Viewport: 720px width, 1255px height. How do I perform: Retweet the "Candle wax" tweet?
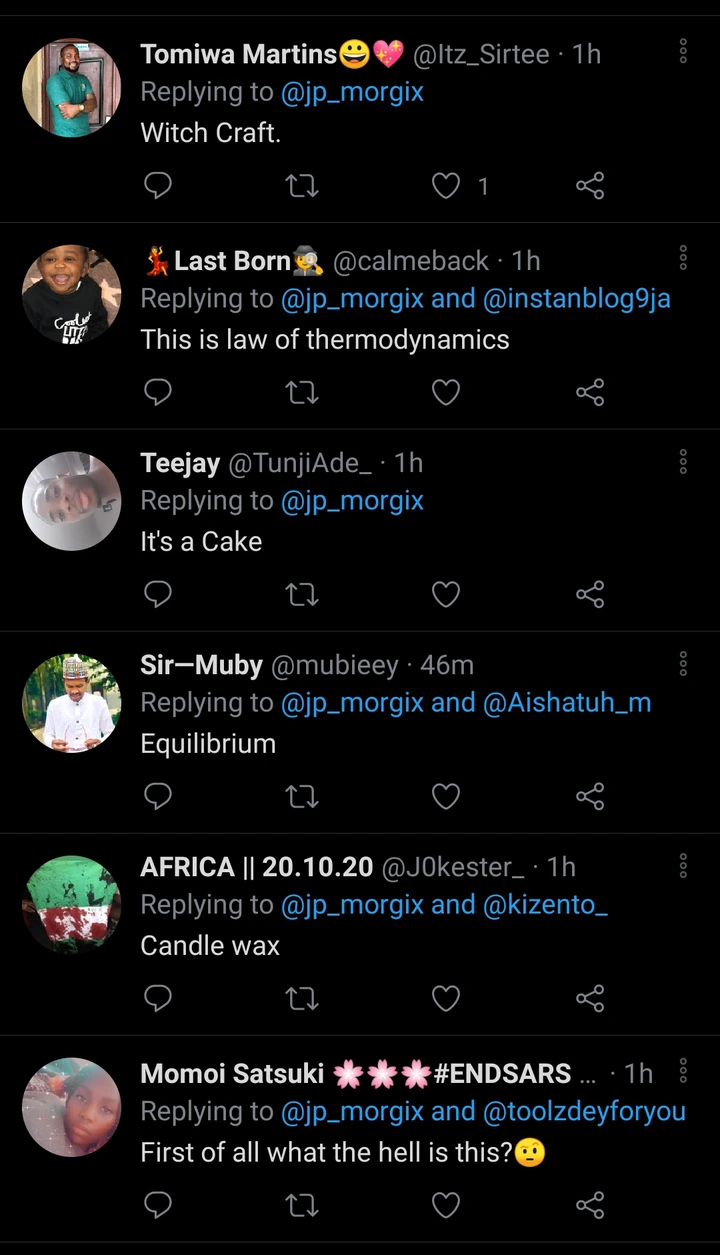301,998
